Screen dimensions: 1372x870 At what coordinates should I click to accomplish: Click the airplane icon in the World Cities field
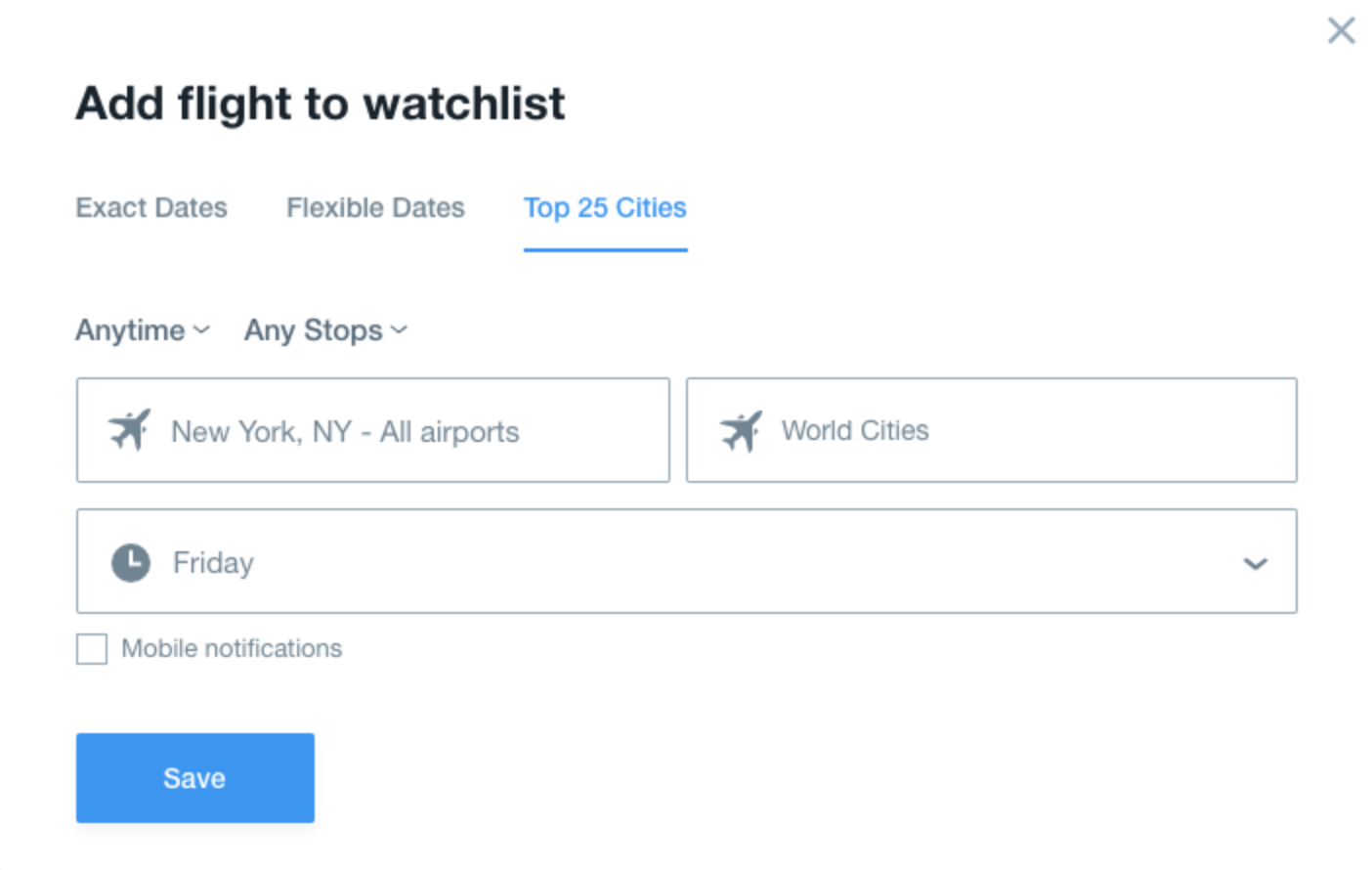(x=741, y=430)
